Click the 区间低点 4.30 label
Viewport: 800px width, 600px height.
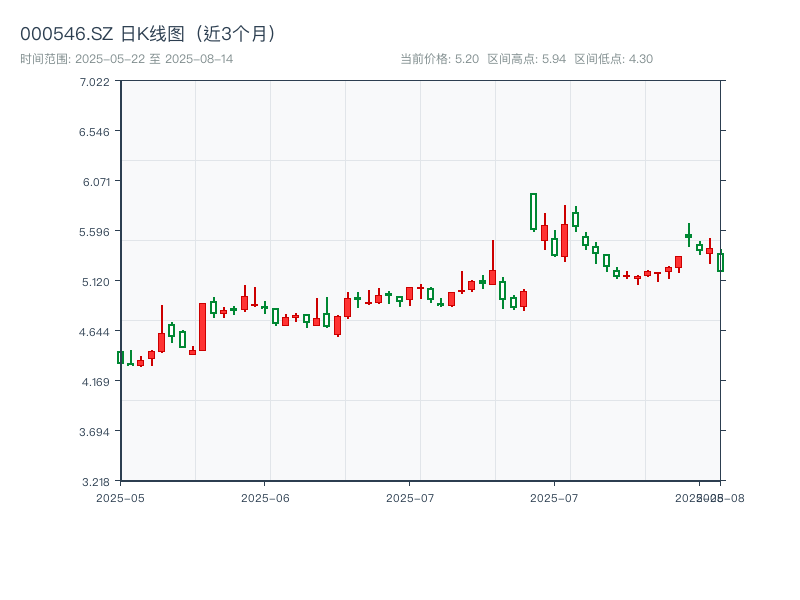click(613, 59)
